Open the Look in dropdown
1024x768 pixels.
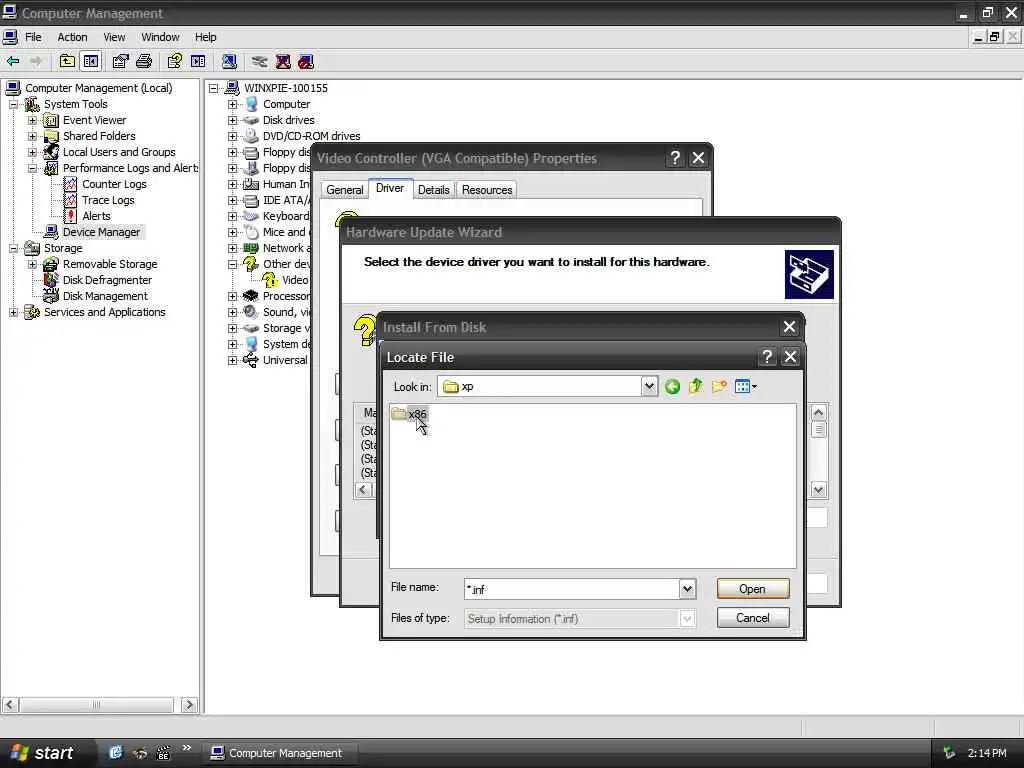point(648,387)
